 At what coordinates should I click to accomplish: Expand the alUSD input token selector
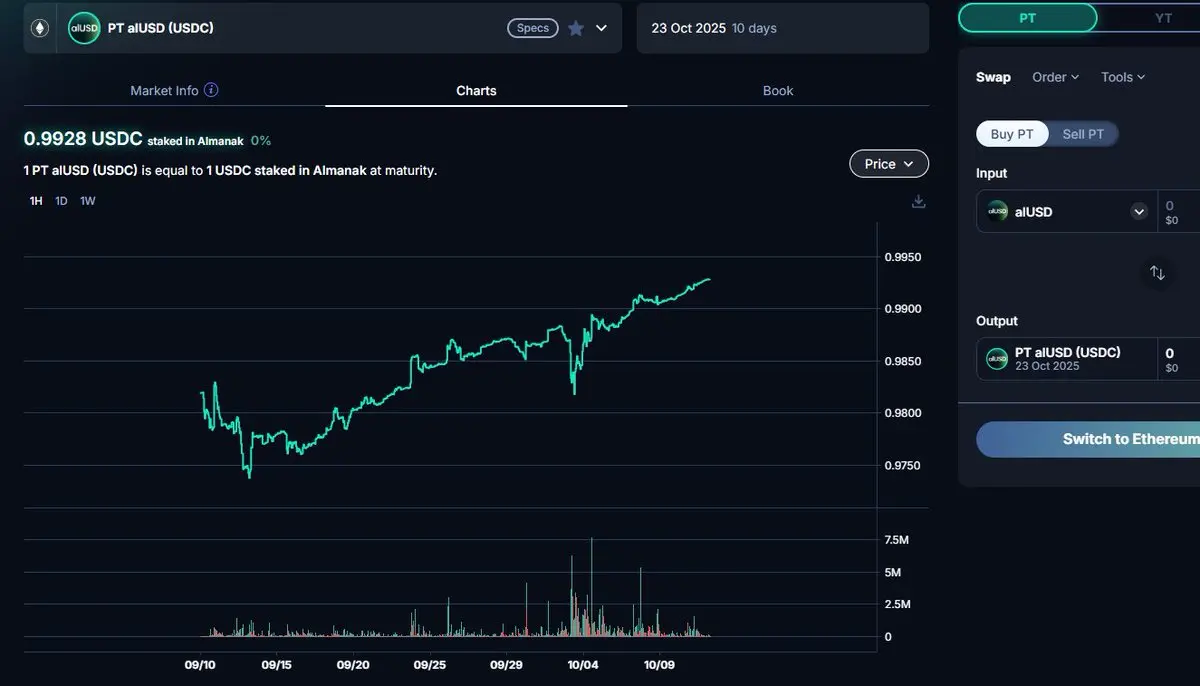(x=1139, y=211)
